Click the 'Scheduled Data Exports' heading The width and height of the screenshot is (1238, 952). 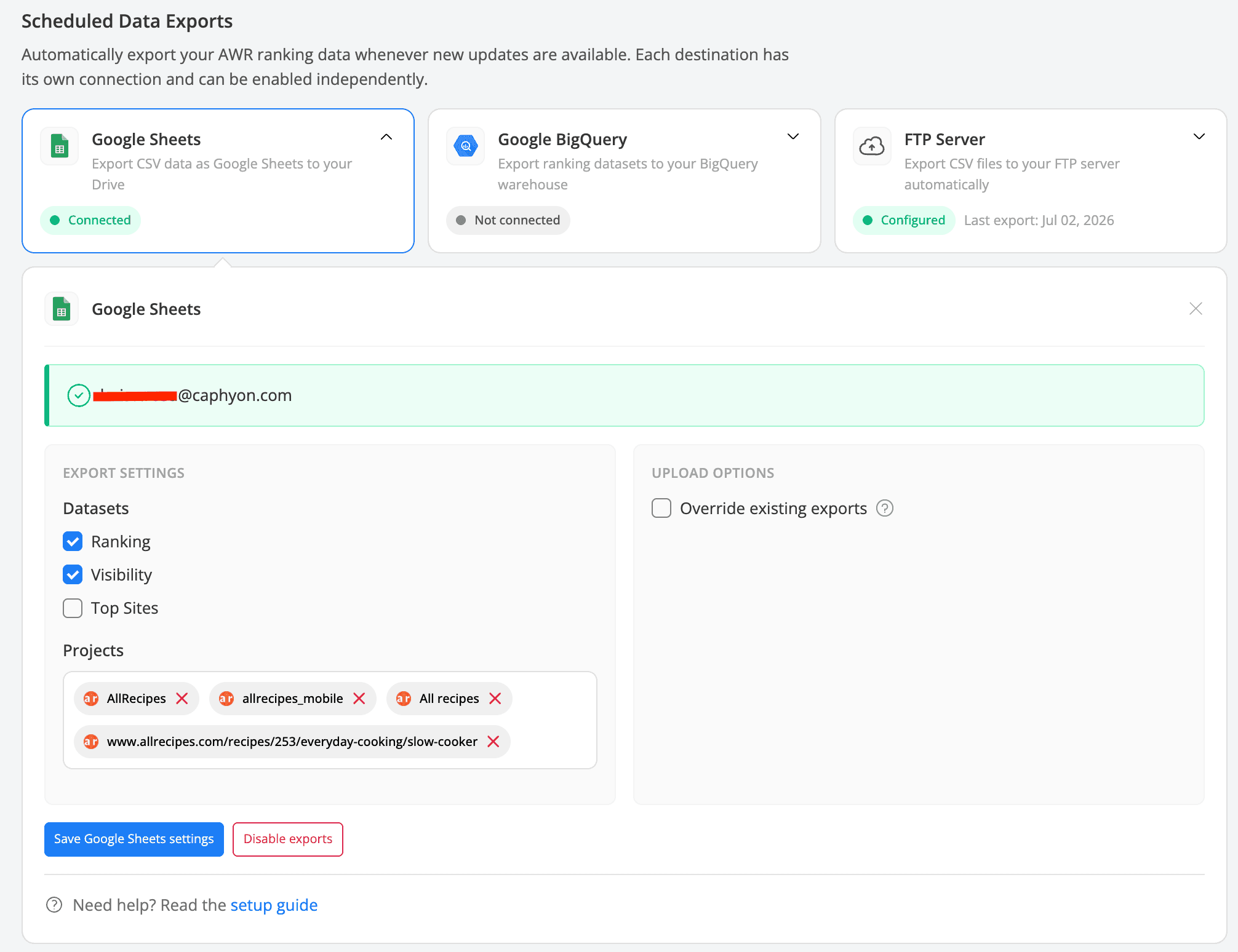coord(127,21)
